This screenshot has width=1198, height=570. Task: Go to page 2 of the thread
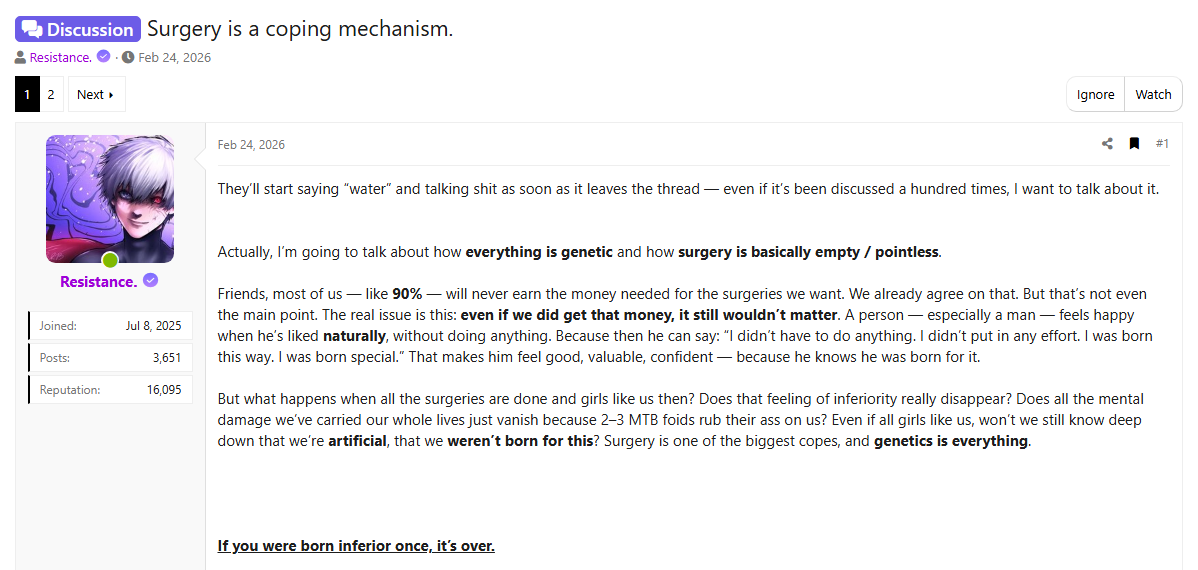(x=51, y=94)
